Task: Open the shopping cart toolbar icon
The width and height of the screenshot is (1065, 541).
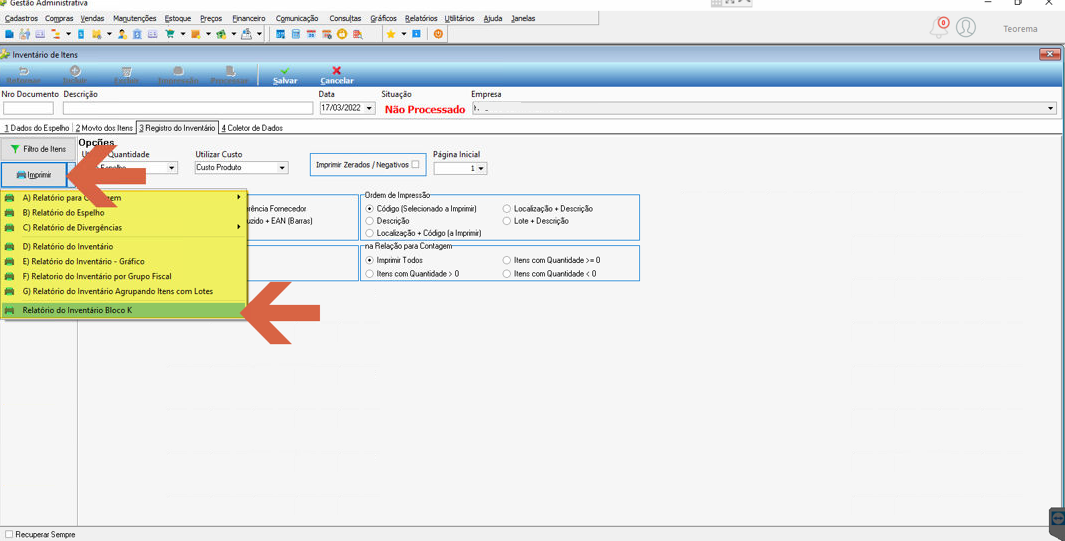Action: coord(170,33)
